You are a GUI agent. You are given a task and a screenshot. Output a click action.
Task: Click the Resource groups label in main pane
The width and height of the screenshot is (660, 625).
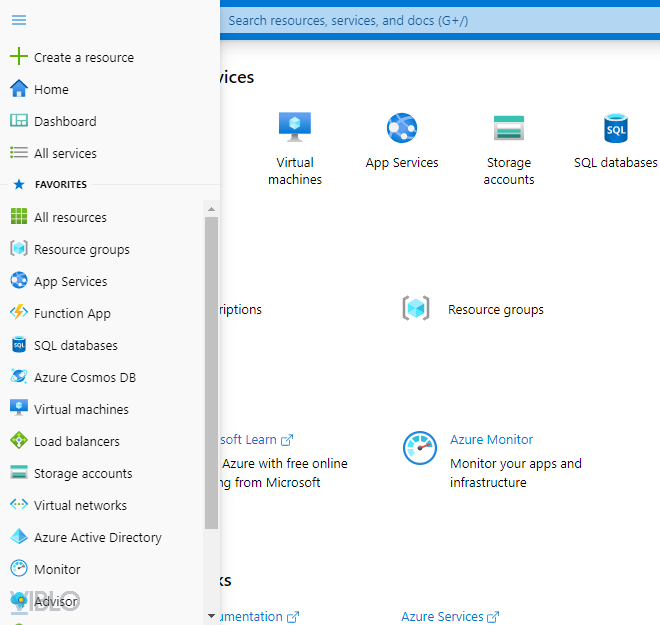(495, 309)
